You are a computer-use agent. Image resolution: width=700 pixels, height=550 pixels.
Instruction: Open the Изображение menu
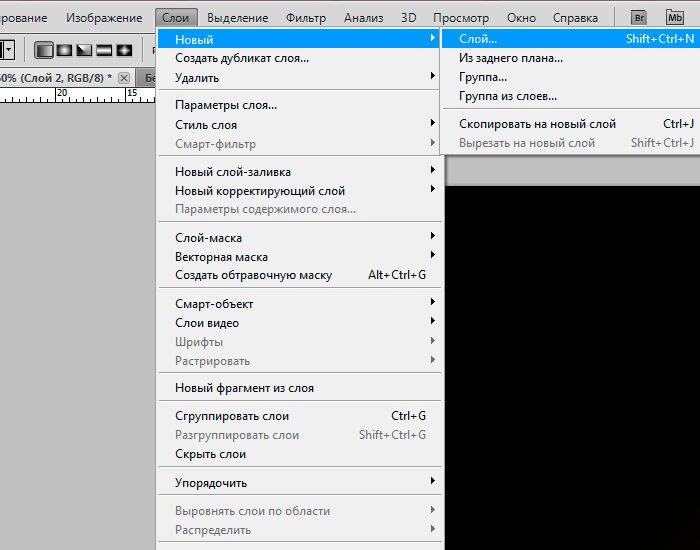pyautogui.click(x=105, y=18)
